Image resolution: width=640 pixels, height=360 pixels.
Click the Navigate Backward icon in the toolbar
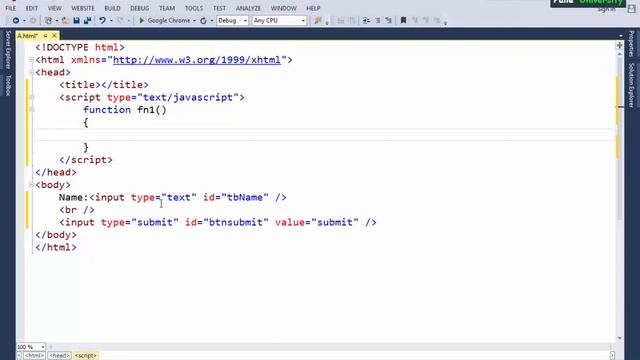[x=16, y=20]
